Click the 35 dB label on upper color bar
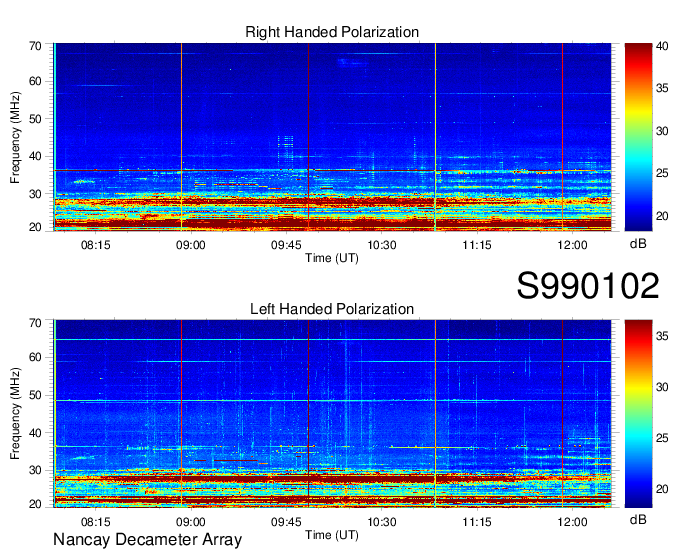The height and width of the screenshot is (552, 680). [x=662, y=88]
